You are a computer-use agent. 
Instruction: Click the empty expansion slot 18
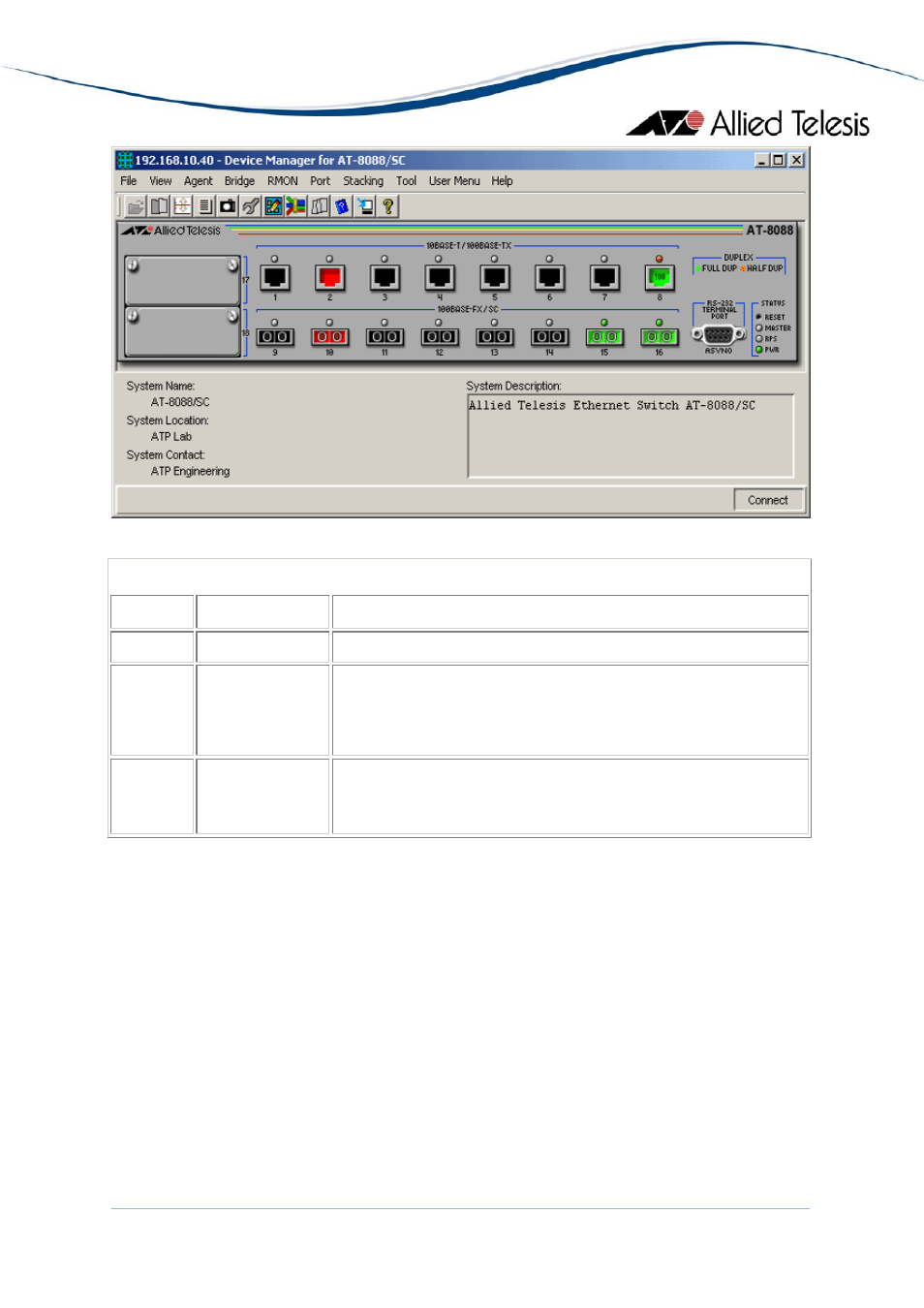pos(182,332)
